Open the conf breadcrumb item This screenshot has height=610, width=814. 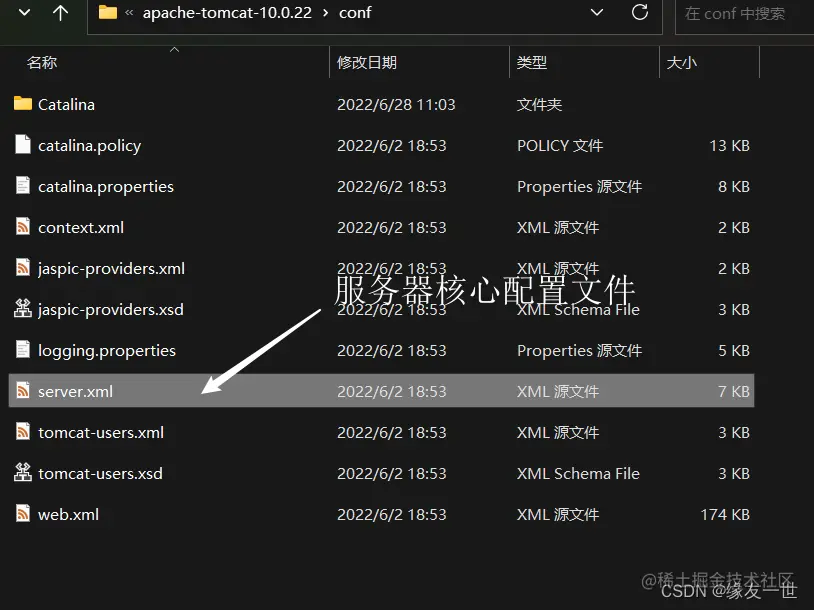pyautogui.click(x=354, y=13)
